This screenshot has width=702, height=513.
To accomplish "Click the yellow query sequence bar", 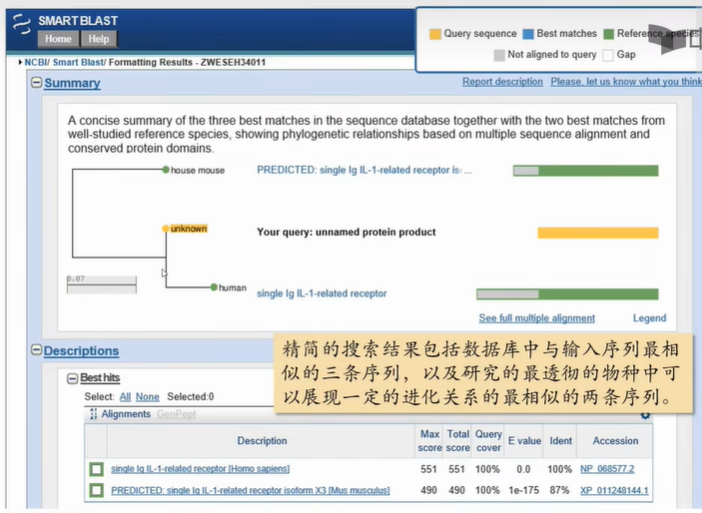I will 598,233.
